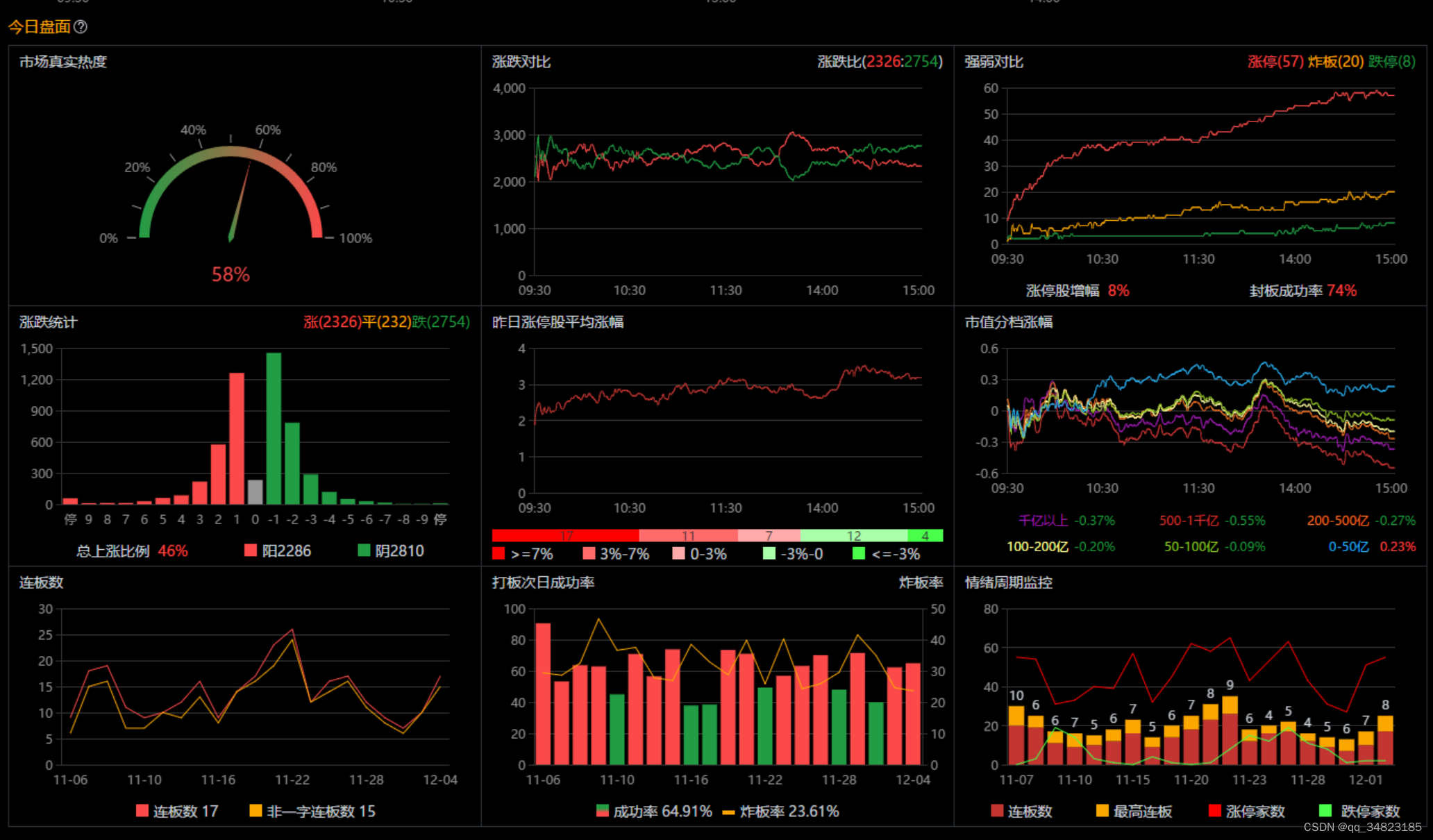
Task: Click the 市场真实热度 panel title
Action: click(x=63, y=62)
